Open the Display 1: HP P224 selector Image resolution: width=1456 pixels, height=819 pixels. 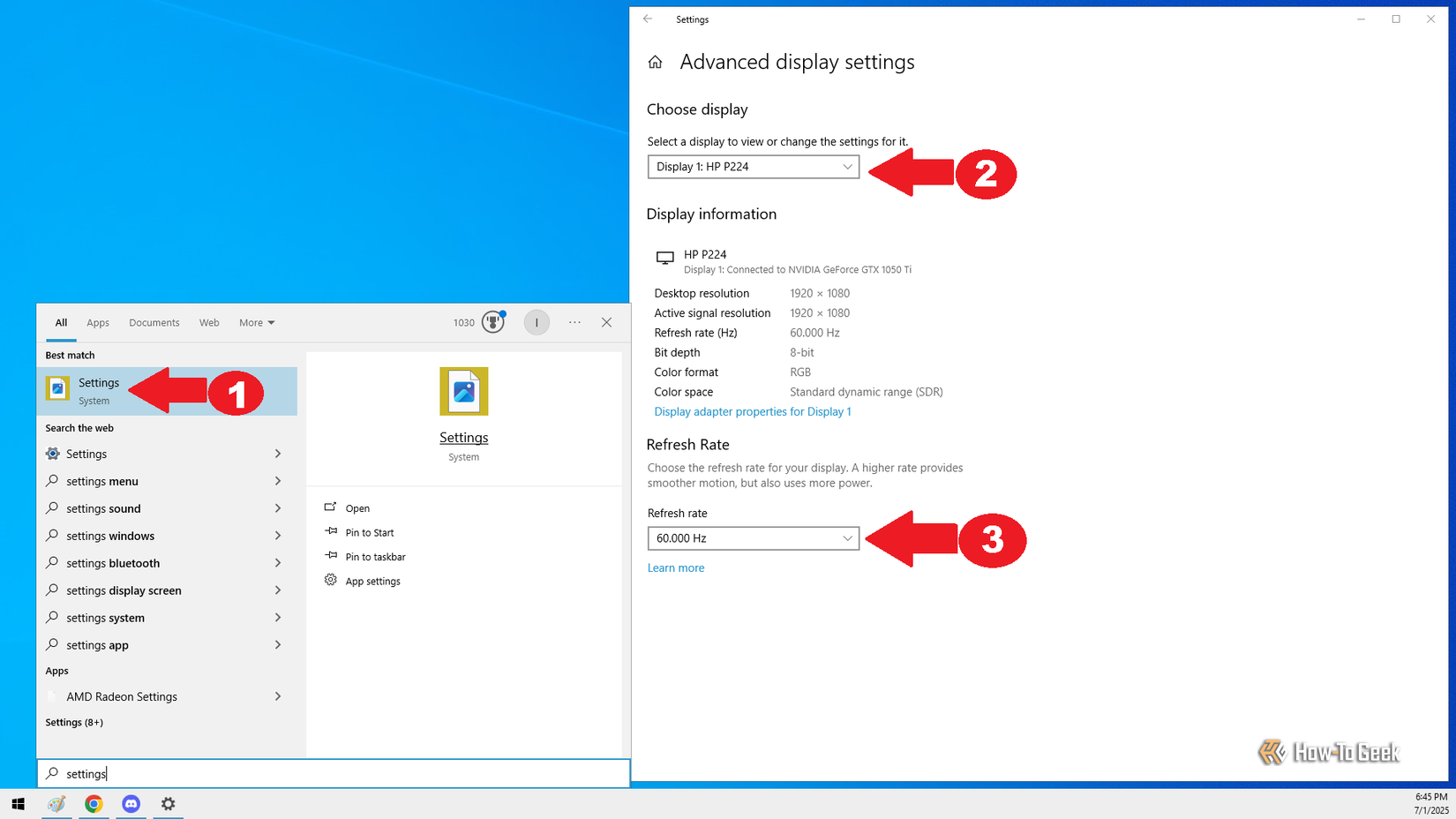(753, 166)
